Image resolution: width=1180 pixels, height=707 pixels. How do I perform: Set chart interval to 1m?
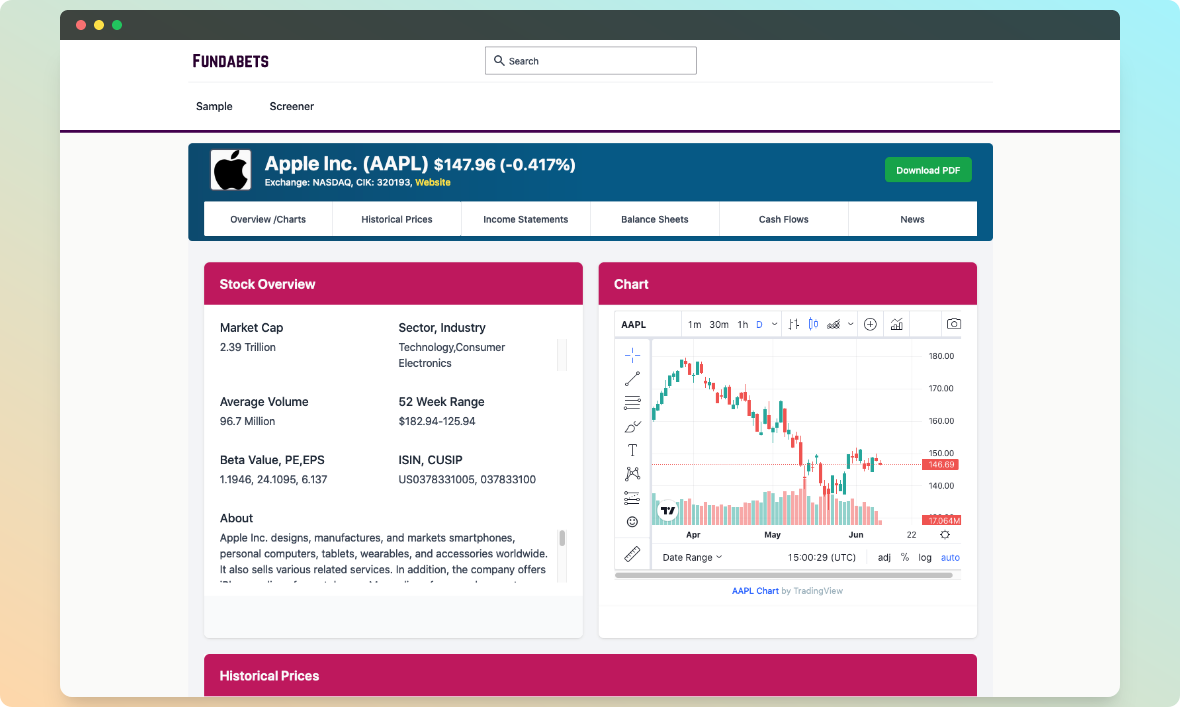click(x=694, y=325)
